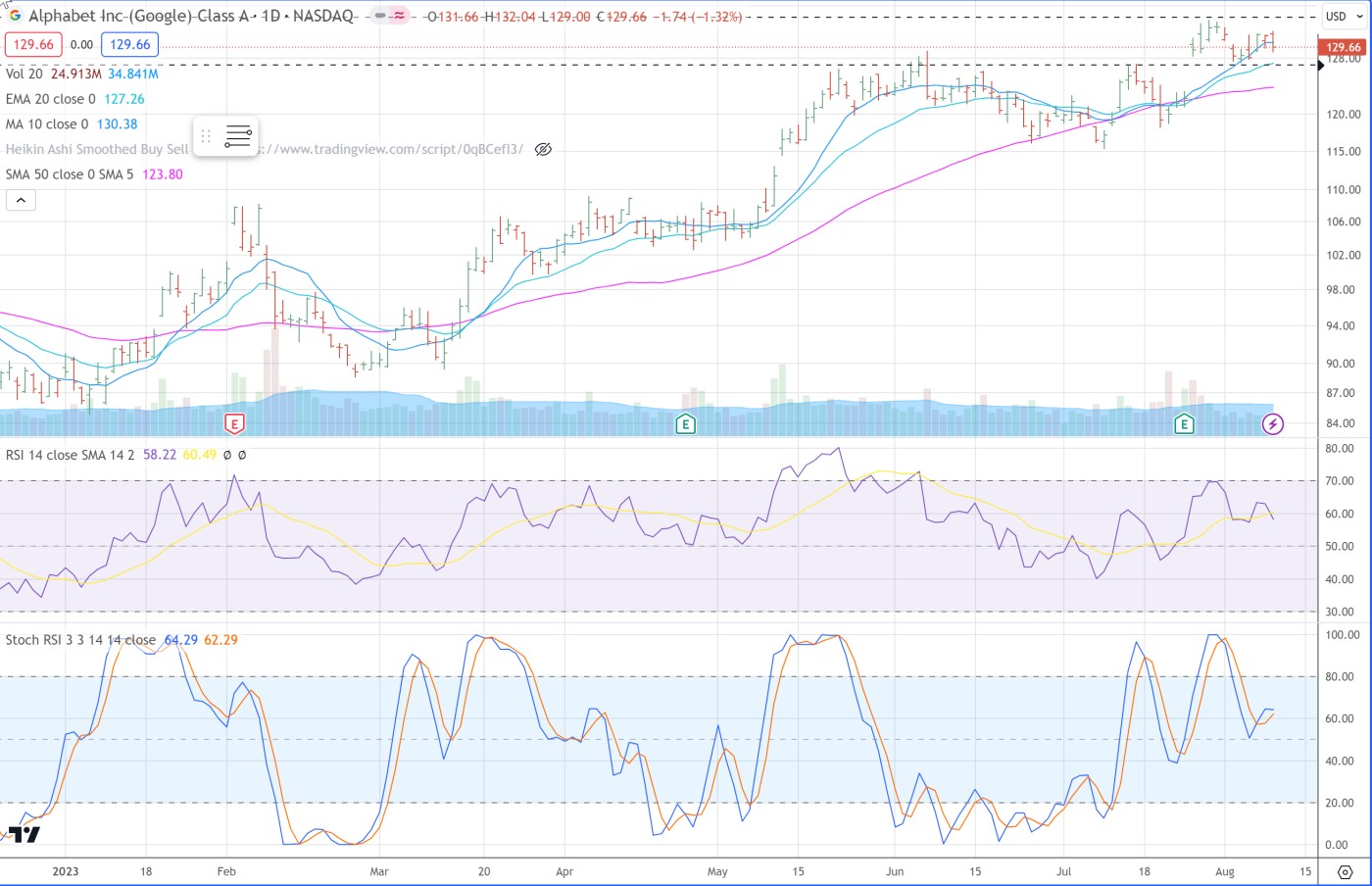Click the purple lightning bolt event icon
This screenshot has height=886, width=1372.
(x=1272, y=423)
